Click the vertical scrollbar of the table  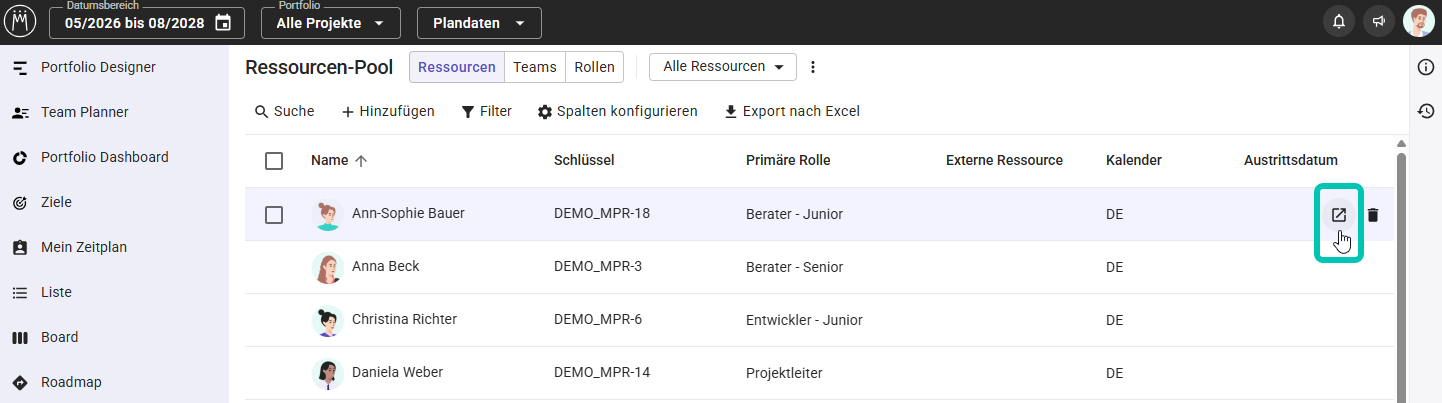[x=1400, y=270]
